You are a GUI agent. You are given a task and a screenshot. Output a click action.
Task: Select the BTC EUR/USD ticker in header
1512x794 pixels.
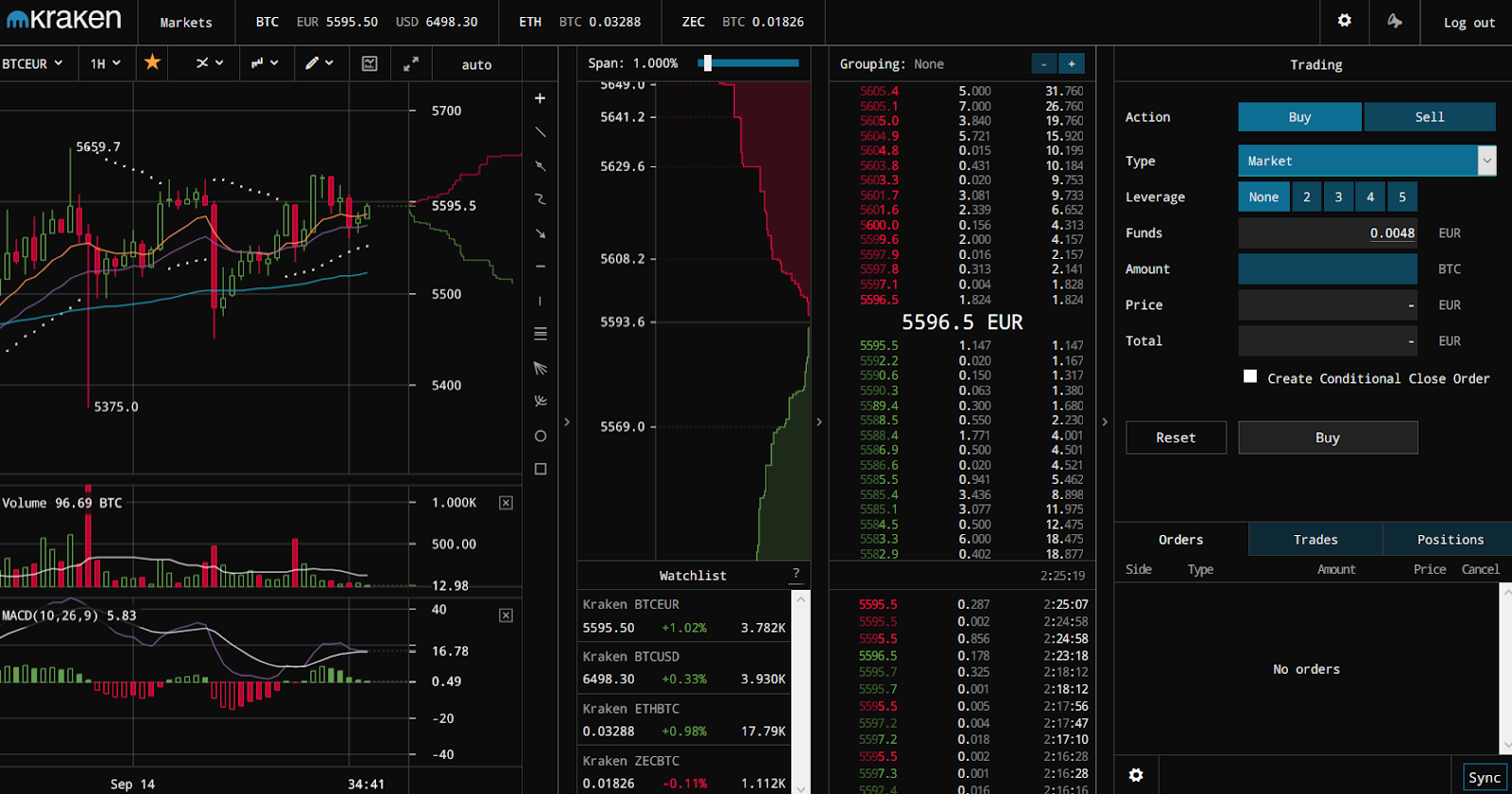pos(367,22)
